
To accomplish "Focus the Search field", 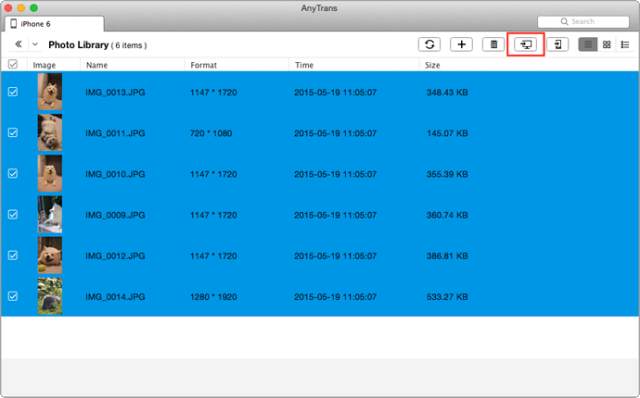I will (583, 22).
